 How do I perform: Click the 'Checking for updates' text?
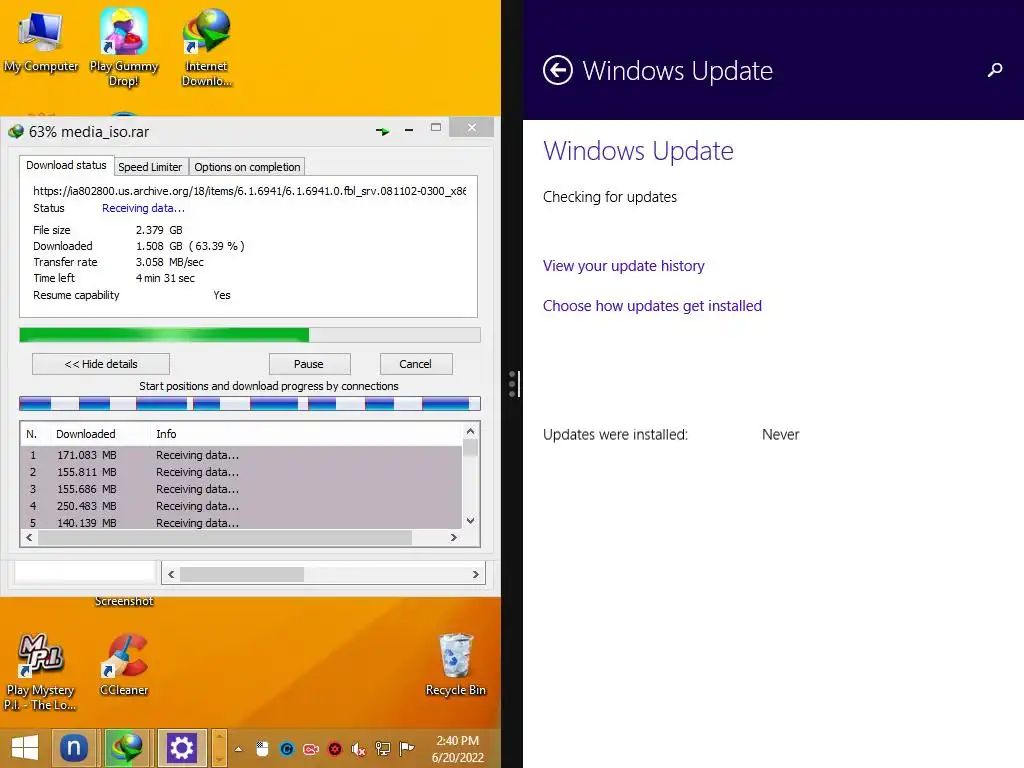pyautogui.click(x=610, y=197)
